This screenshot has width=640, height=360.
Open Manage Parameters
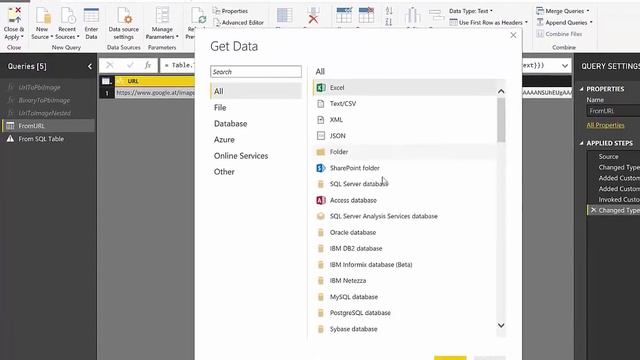click(x=162, y=24)
